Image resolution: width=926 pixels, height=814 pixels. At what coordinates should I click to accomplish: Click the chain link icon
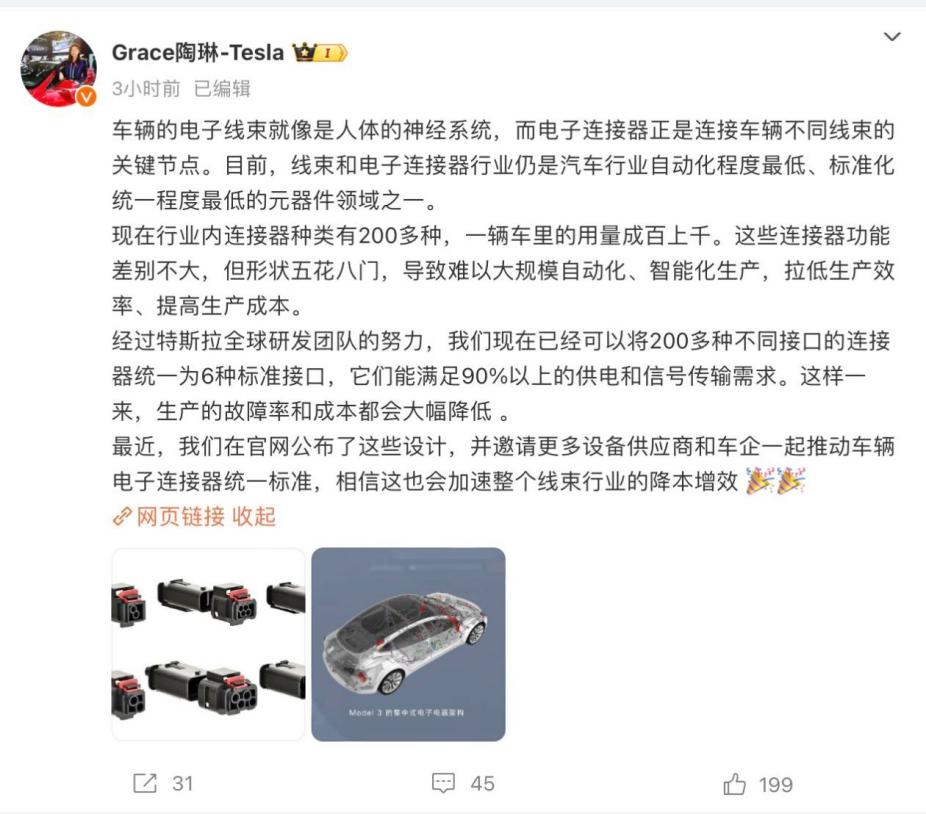tap(122, 517)
